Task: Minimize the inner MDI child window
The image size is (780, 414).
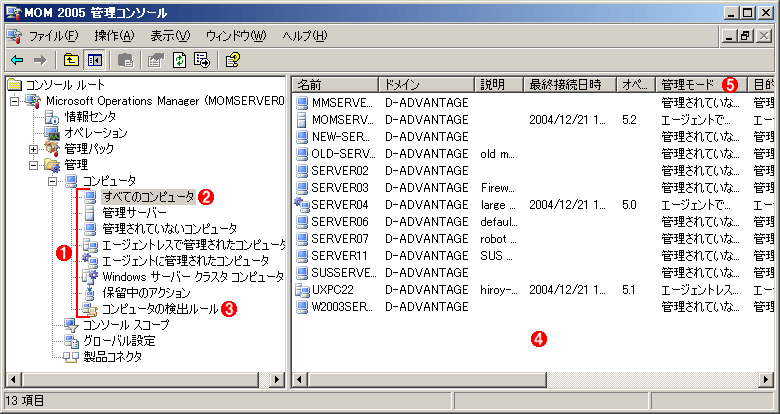Action: pos(729,36)
